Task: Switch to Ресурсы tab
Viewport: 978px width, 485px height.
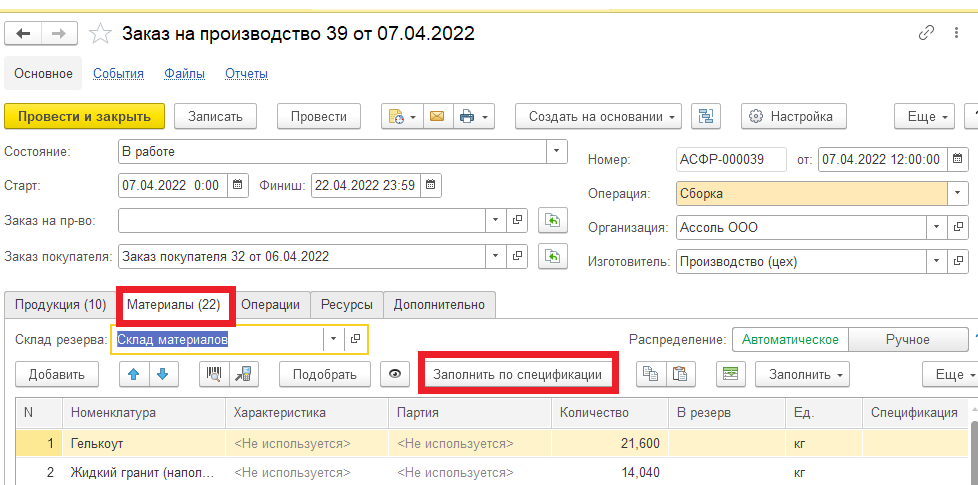Action: pos(347,305)
